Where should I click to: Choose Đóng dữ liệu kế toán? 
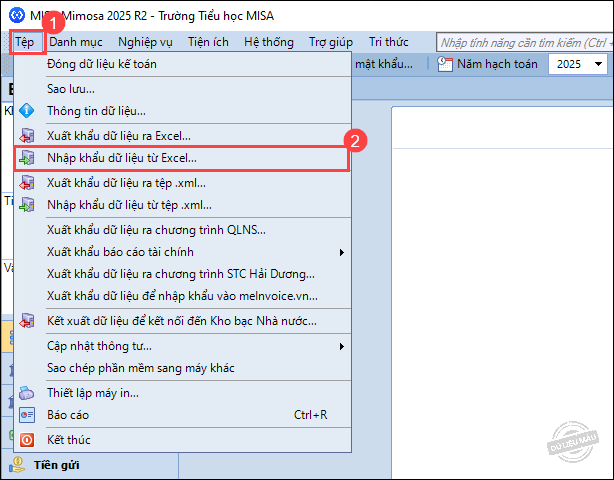182,64
